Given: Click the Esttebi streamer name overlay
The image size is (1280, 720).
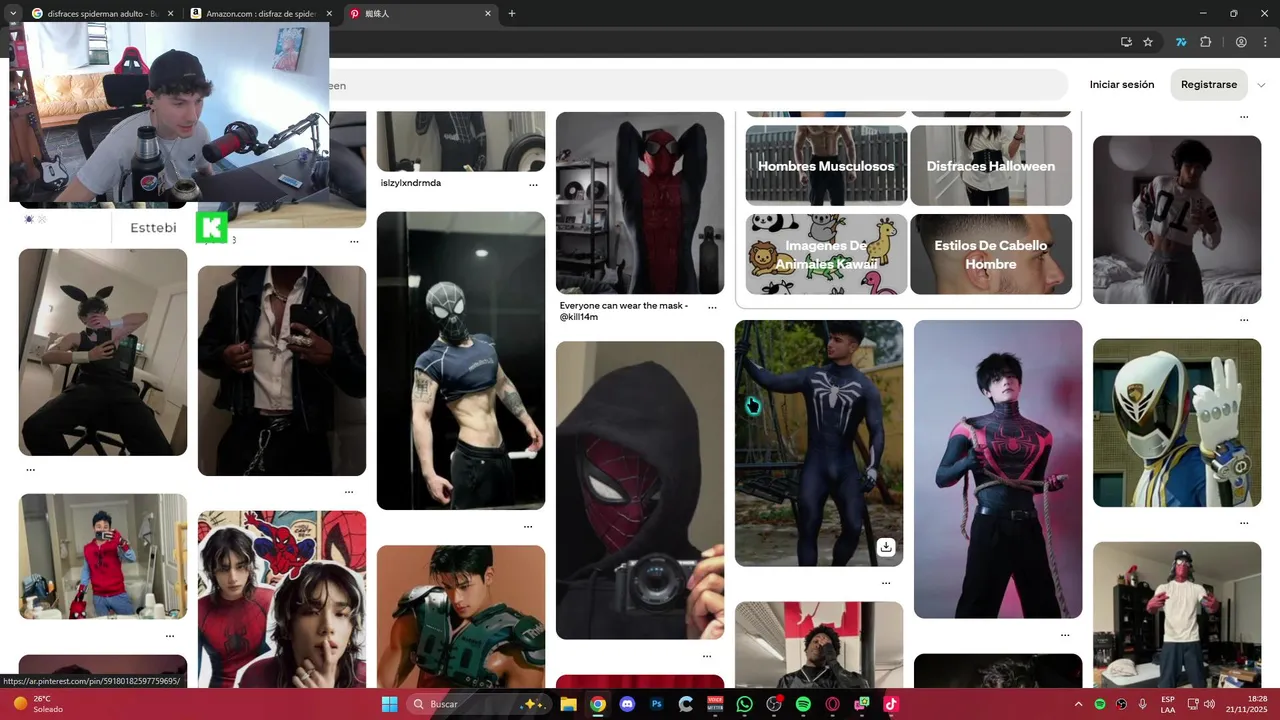Looking at the screenshot, I should click(153, 228).
